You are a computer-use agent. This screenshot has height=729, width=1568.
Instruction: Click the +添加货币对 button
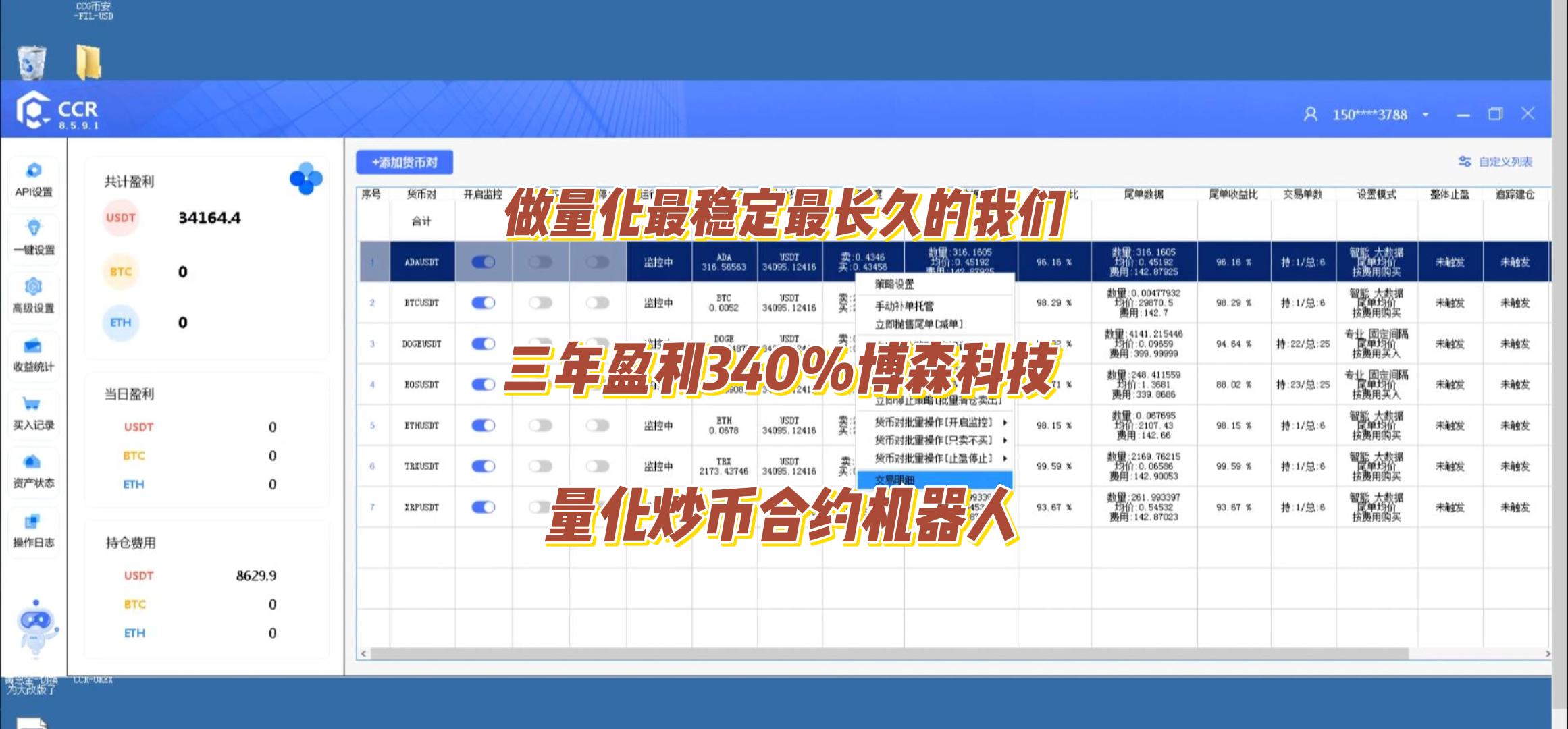pyautogui.click(x=404, y=163)
